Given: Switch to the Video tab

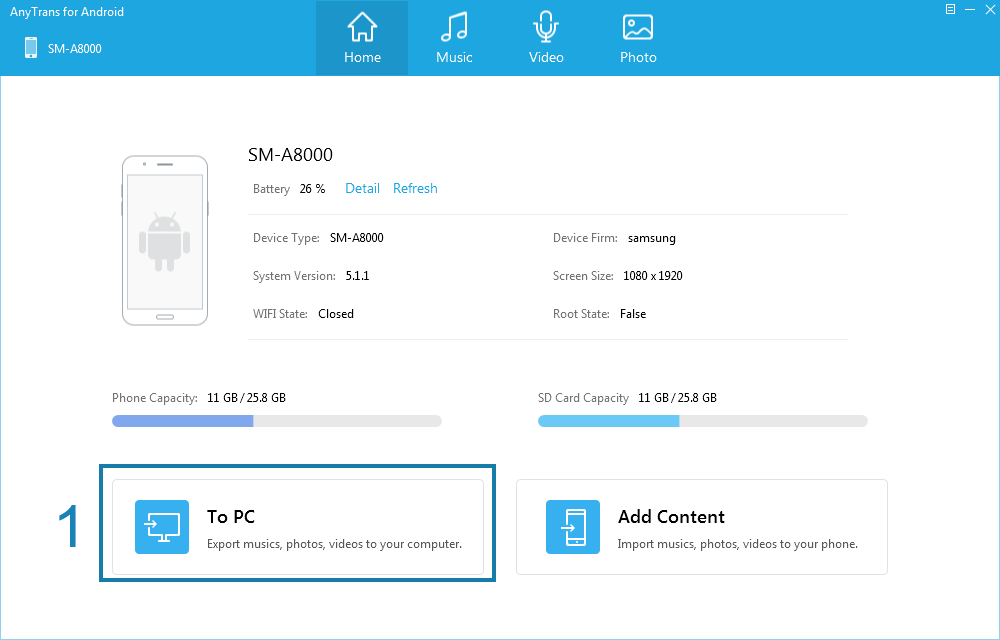Looking at the screenshot, I should point(546,38).
